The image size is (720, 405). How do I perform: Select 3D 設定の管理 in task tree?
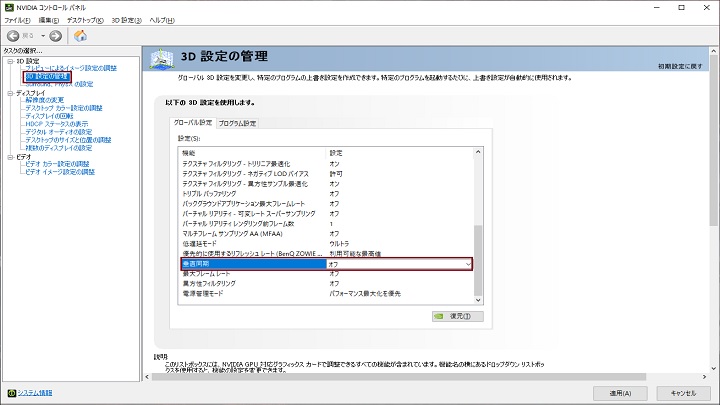click(x=48, y=76)
